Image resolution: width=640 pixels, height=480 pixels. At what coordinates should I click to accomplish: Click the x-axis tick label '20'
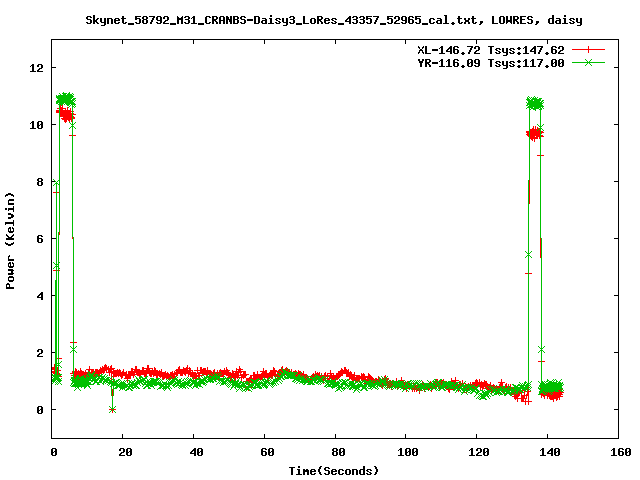(x=125, y=452)
